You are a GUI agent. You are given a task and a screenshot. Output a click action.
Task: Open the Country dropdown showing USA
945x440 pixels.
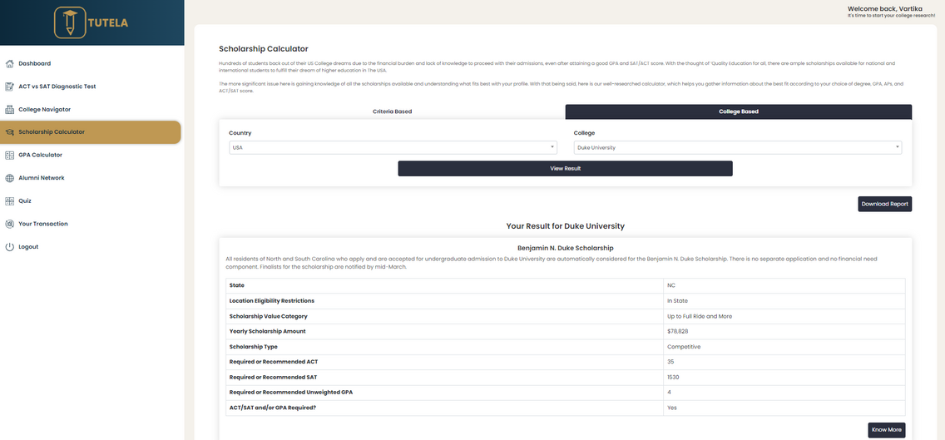pyautogui.click(x=393, y=147)
